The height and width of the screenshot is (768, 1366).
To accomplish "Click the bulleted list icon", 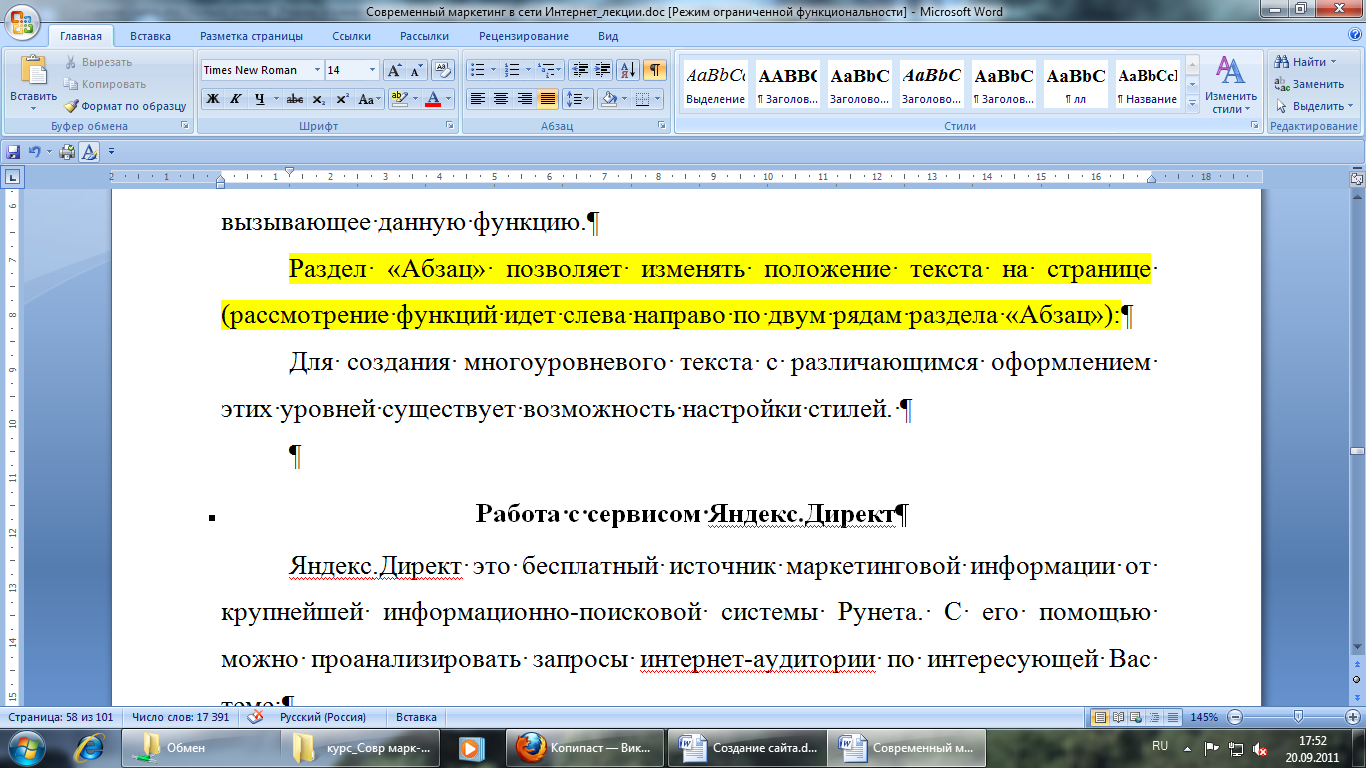I will pos(477,70).
